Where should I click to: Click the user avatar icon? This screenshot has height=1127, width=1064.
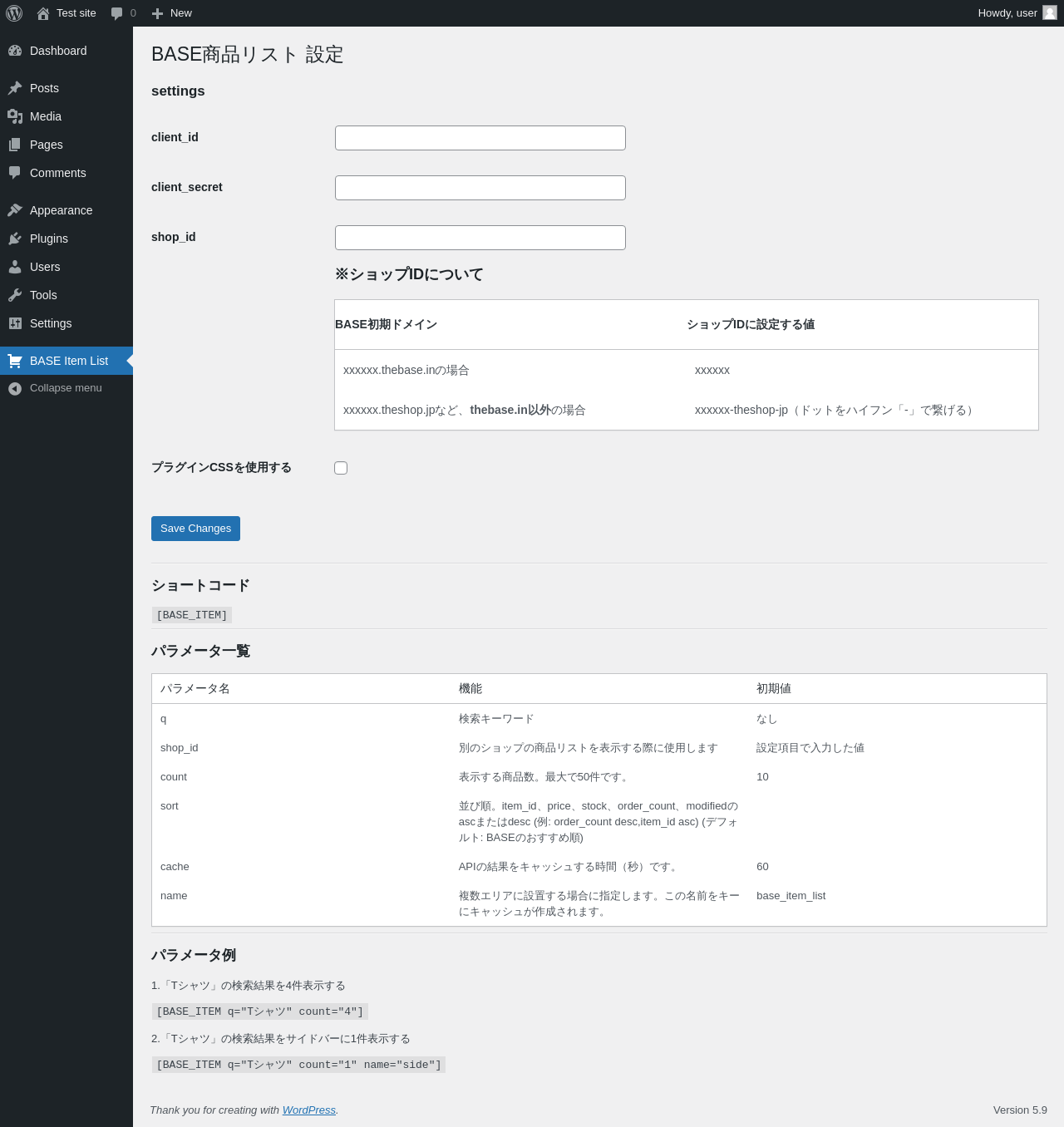pyautogui.click(x=1050, y=12)
